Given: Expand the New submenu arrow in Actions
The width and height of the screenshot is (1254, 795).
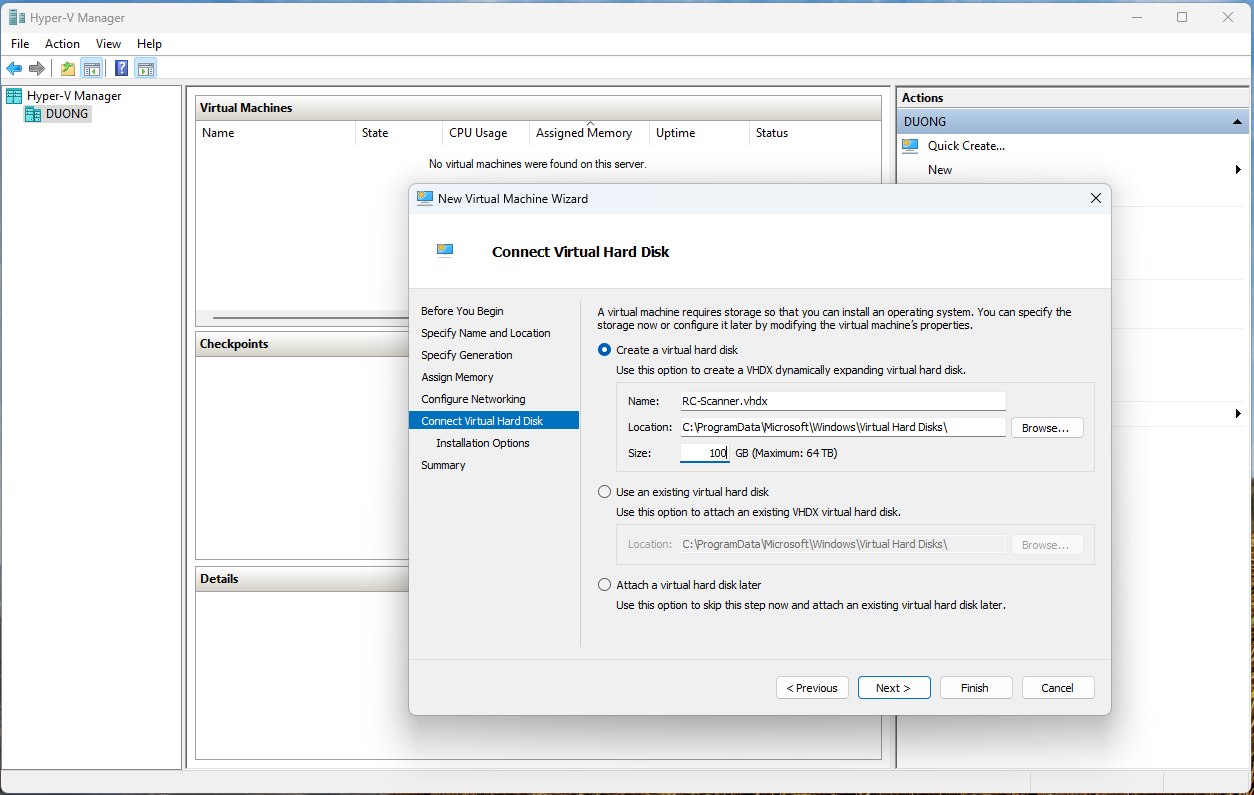Looking at the screenshot, I should [1238, 170].
